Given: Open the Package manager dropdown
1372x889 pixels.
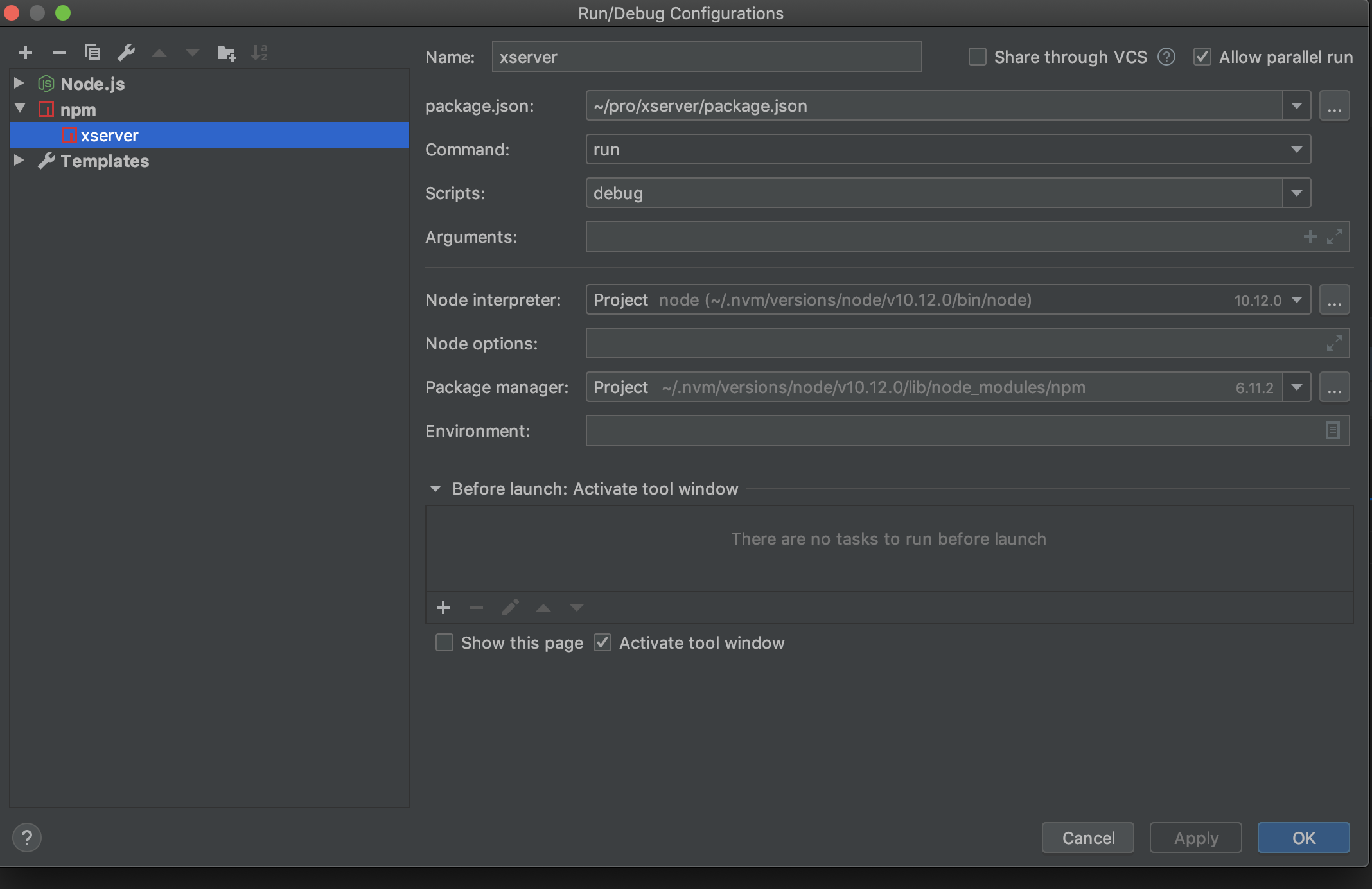Looking at the screenshot, I should [x=1297, y=387].
